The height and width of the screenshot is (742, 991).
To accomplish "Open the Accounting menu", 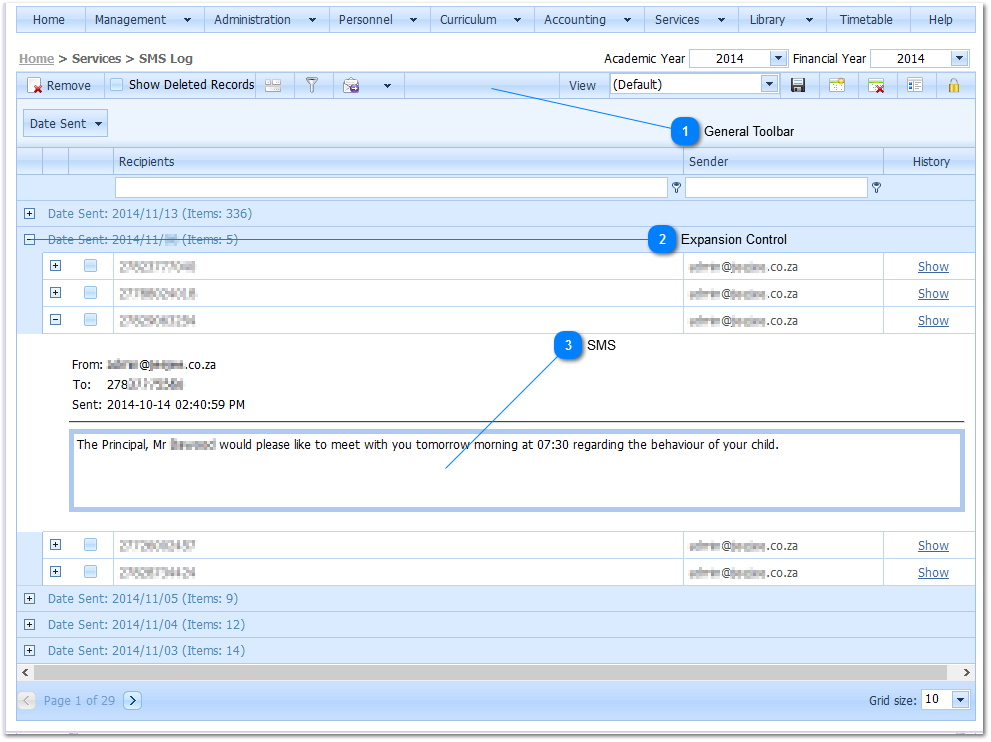I will coord(588,20).
